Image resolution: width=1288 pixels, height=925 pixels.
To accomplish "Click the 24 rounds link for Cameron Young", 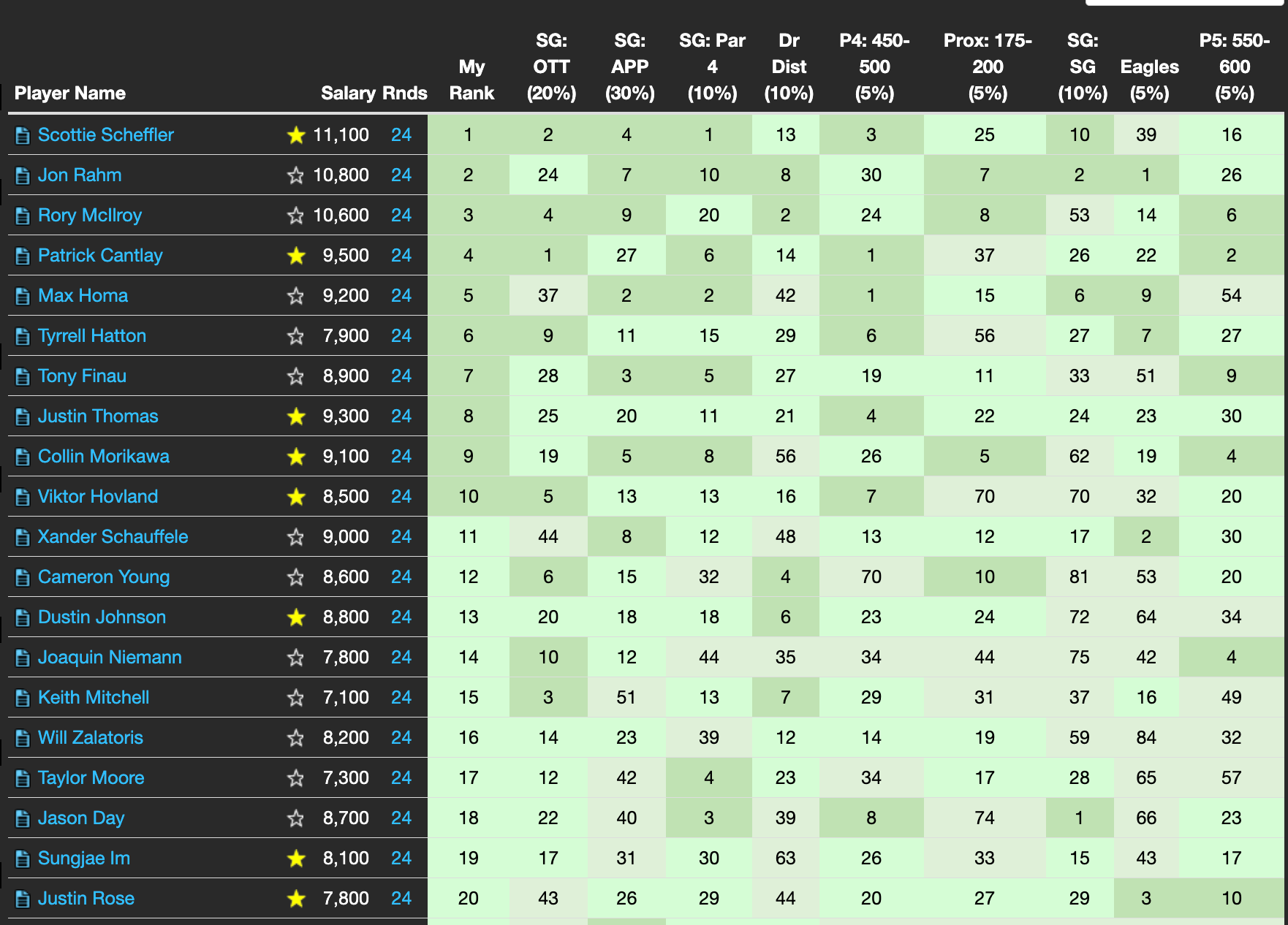I will tap(401, 576).
